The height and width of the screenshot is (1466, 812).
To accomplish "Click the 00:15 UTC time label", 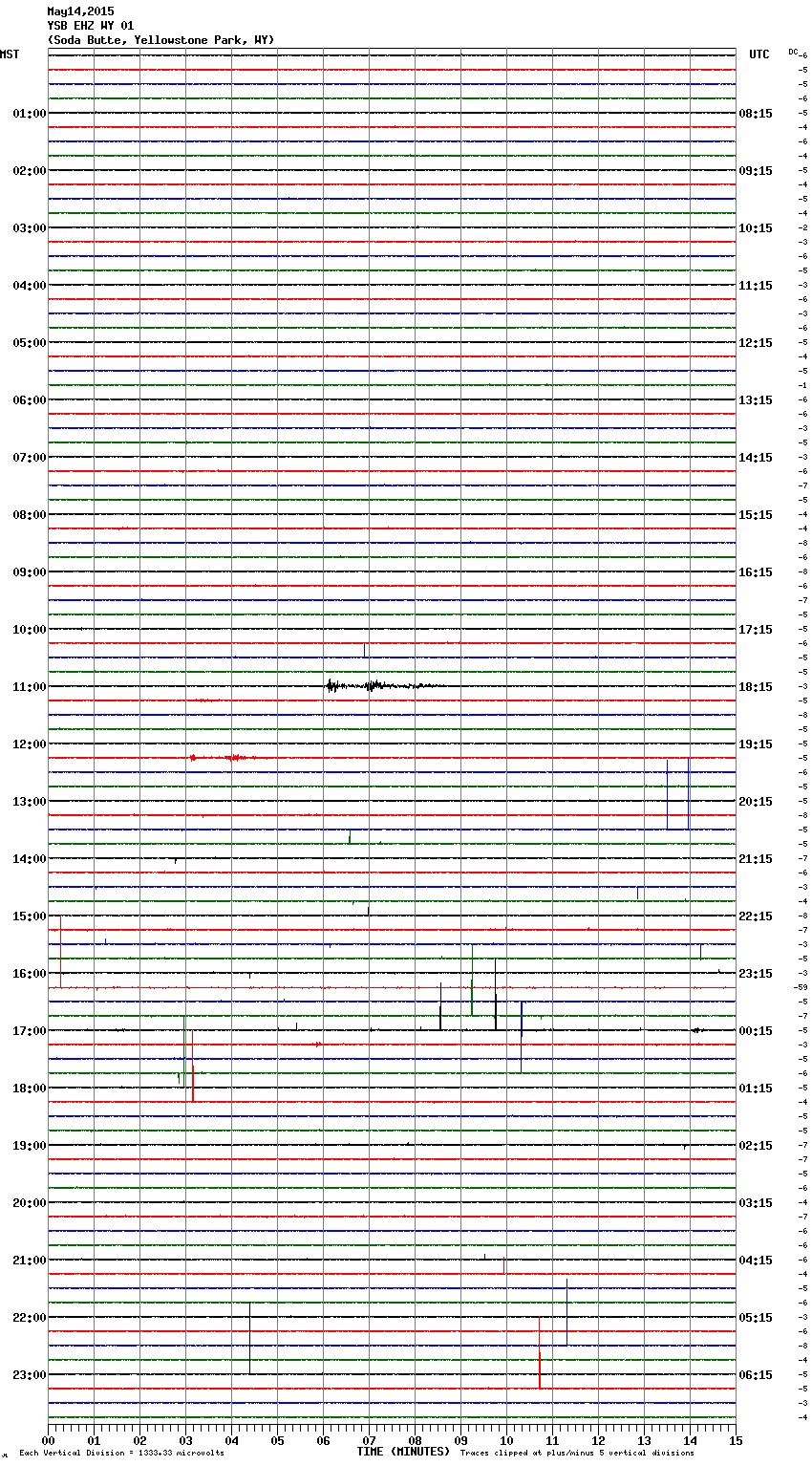I will [x=756, y=1031].
